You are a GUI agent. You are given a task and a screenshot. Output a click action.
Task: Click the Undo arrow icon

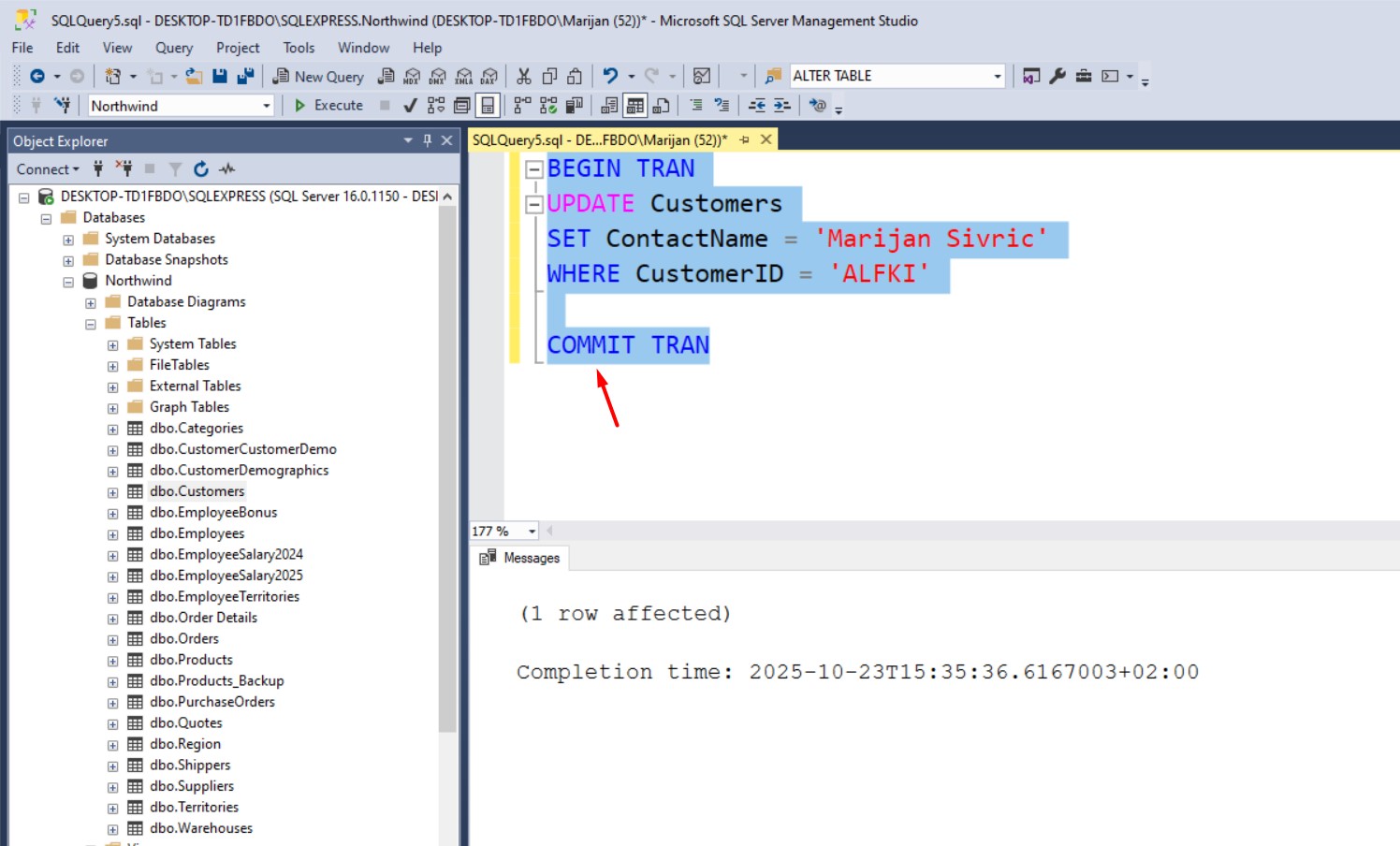(610, 77)
